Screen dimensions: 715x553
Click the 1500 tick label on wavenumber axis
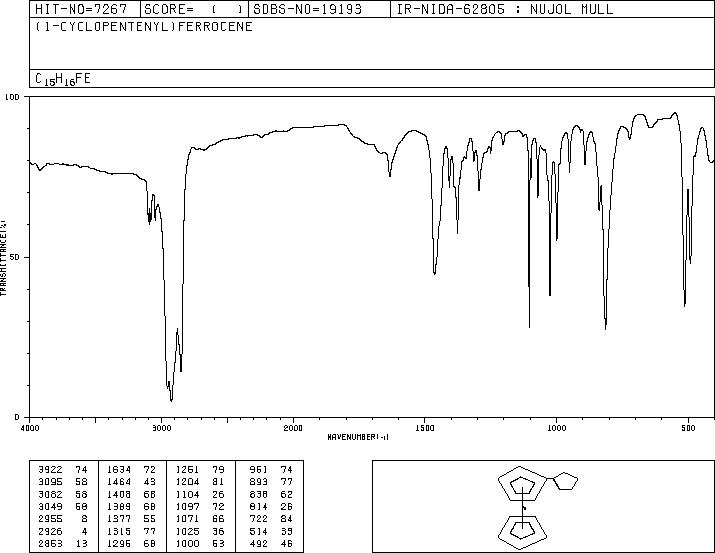coord(425,428)
